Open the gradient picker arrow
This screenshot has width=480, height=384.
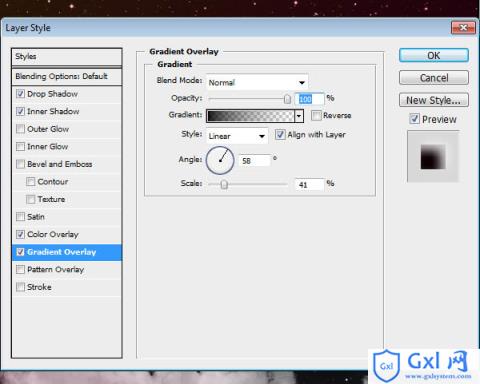[299, 116]
